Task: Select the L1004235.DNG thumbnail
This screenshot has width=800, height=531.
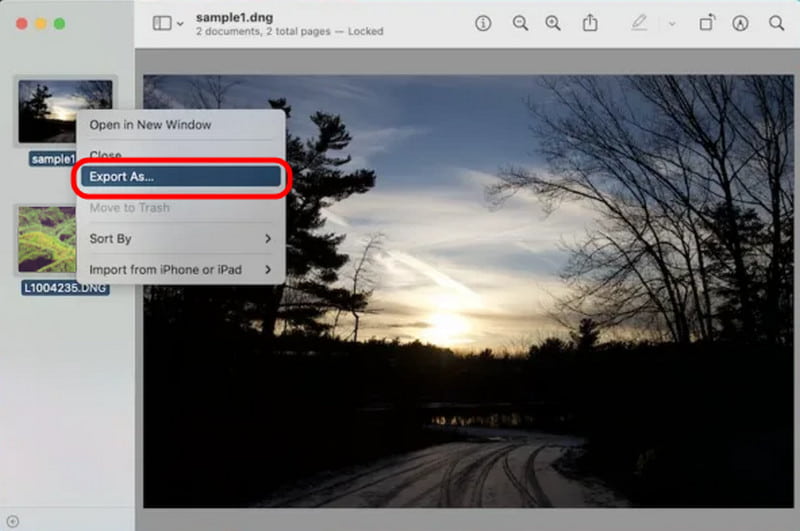Action: point(47,240)
